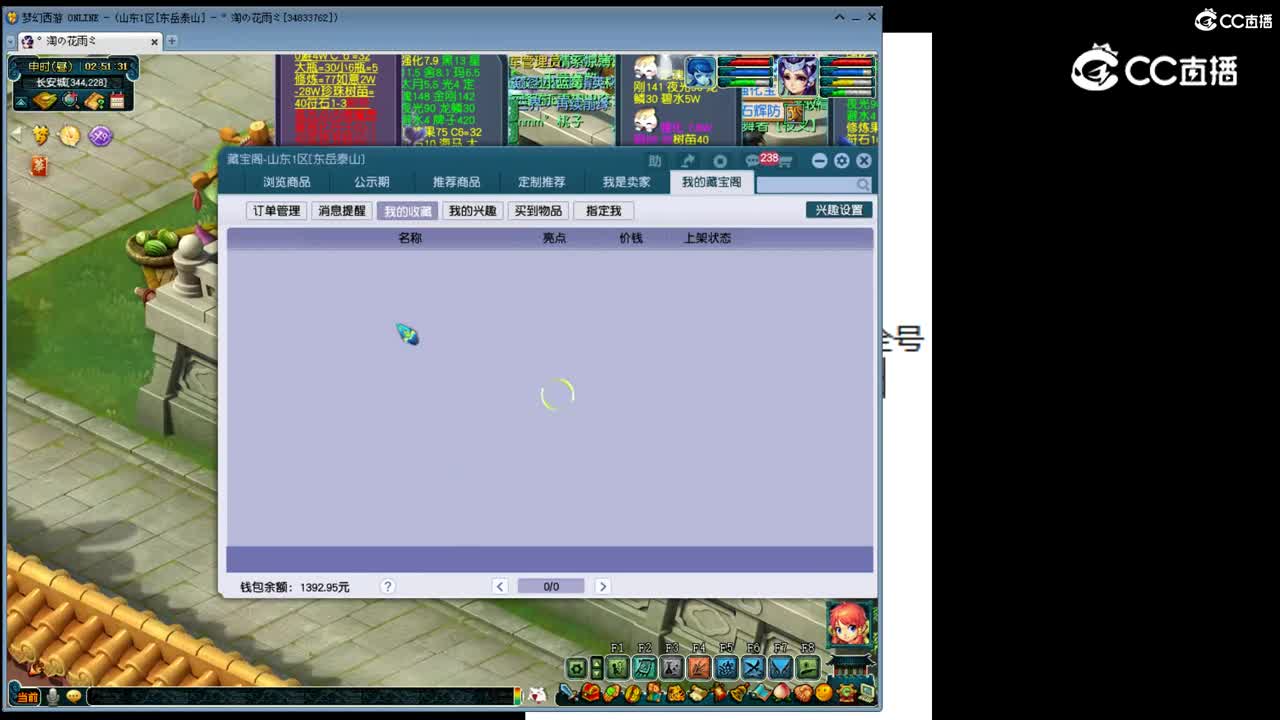The width and height of the screenshot is (1280, 720).
Task: Collapse the minimap panel arrow
Action: 21,102
